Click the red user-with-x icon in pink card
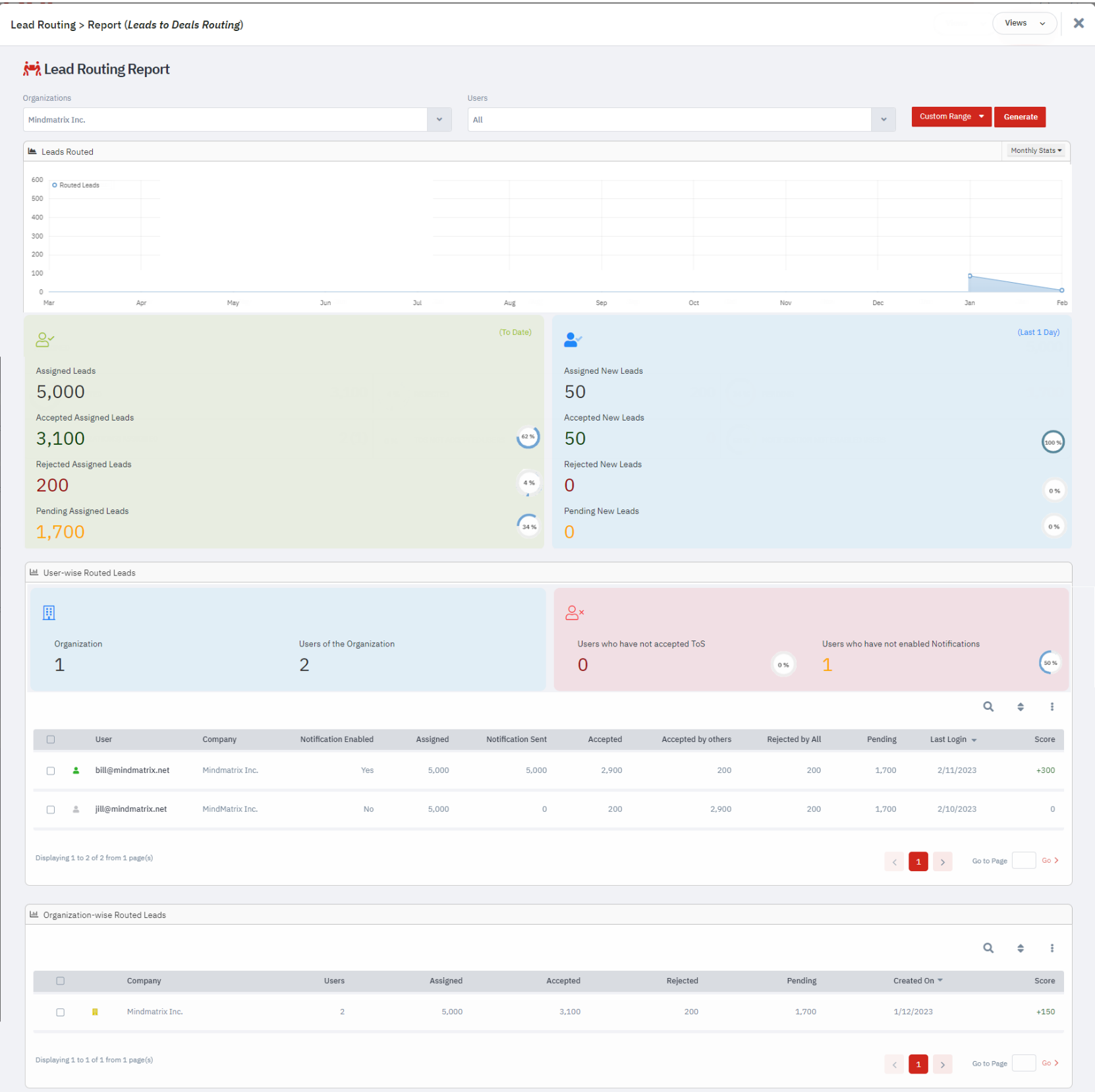This screenshot has height=1092, width=1095. (x=575, y=613)
